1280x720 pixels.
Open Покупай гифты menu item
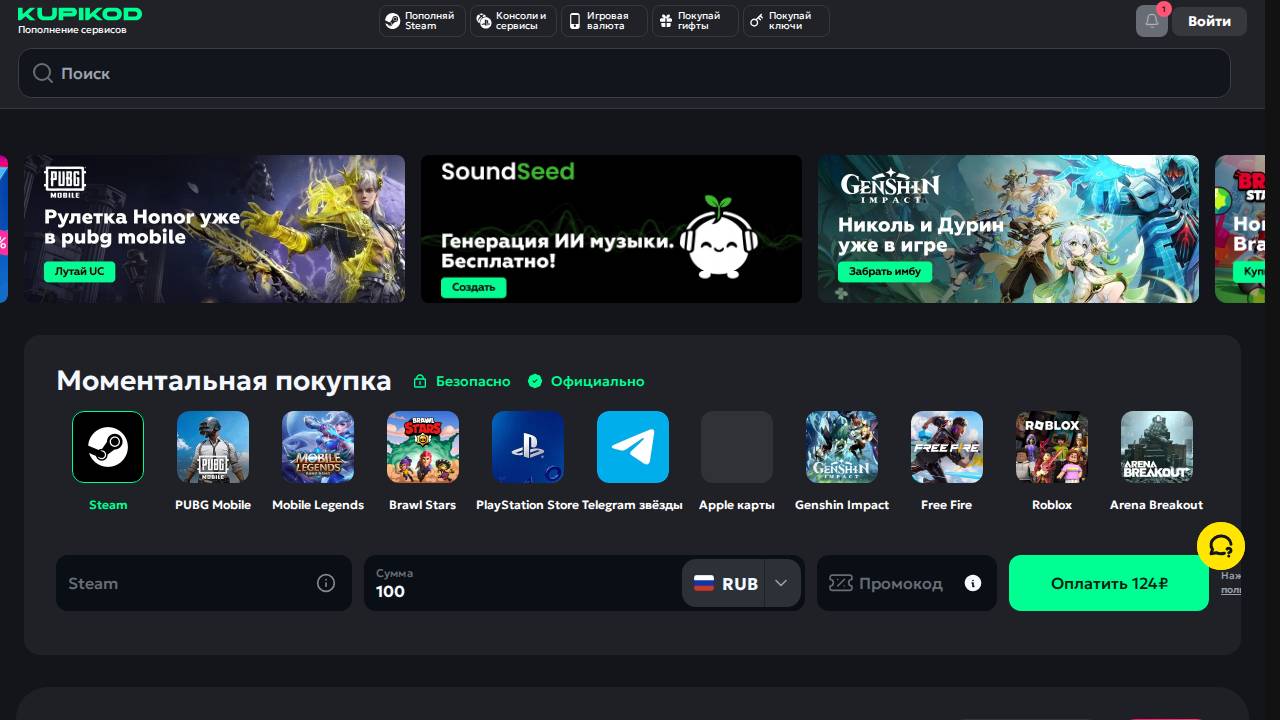click(x=695, y=21)
